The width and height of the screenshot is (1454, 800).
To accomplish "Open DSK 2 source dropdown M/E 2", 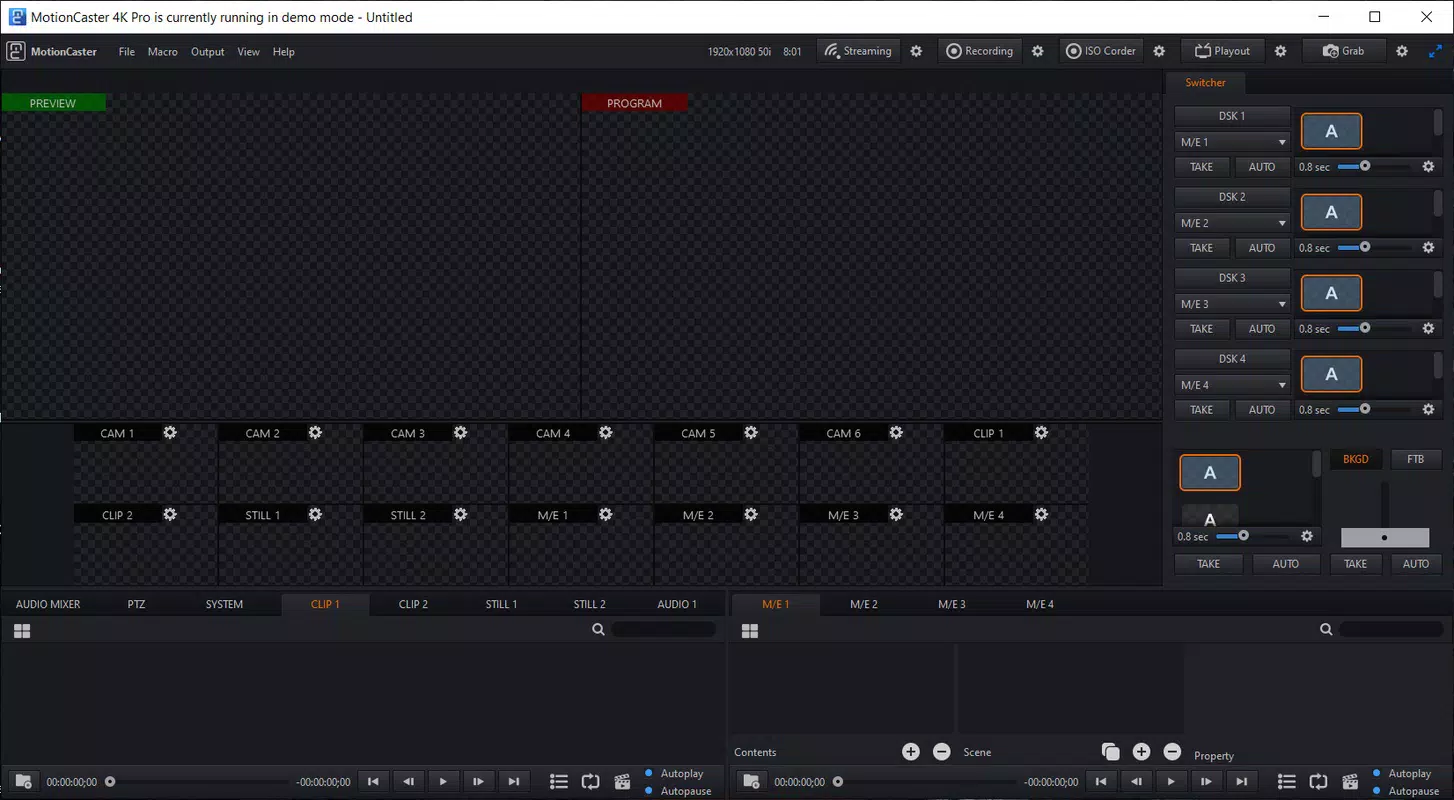I will click(1233, 223).
